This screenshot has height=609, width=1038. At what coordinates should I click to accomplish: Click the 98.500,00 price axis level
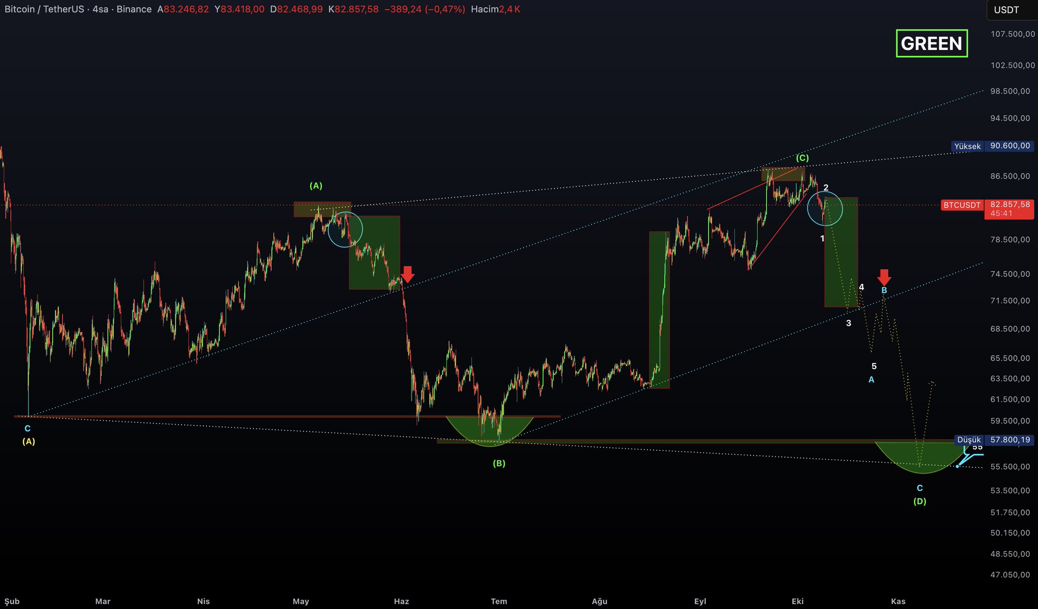click(1010, 91)
